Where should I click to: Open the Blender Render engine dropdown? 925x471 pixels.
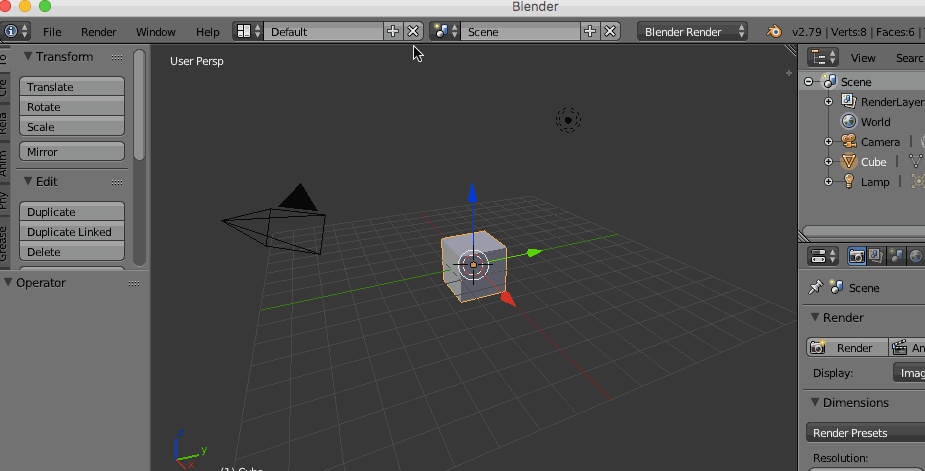click(x=693, y=31)
